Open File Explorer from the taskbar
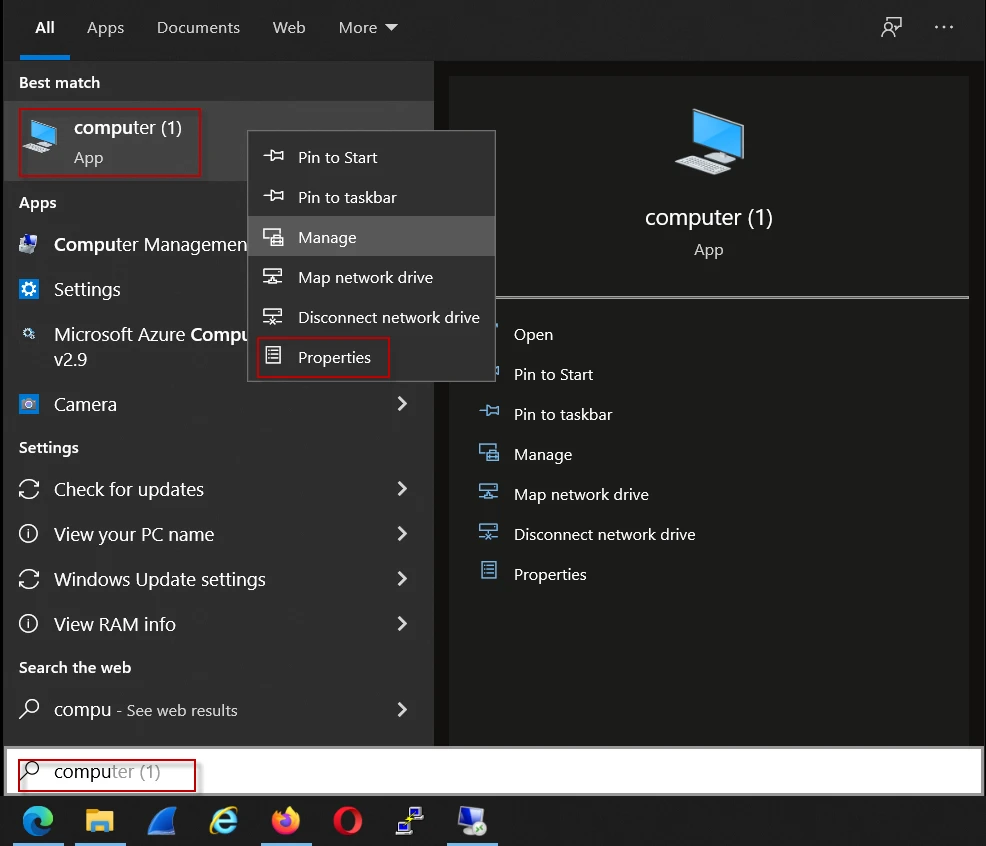 (99, 821)
